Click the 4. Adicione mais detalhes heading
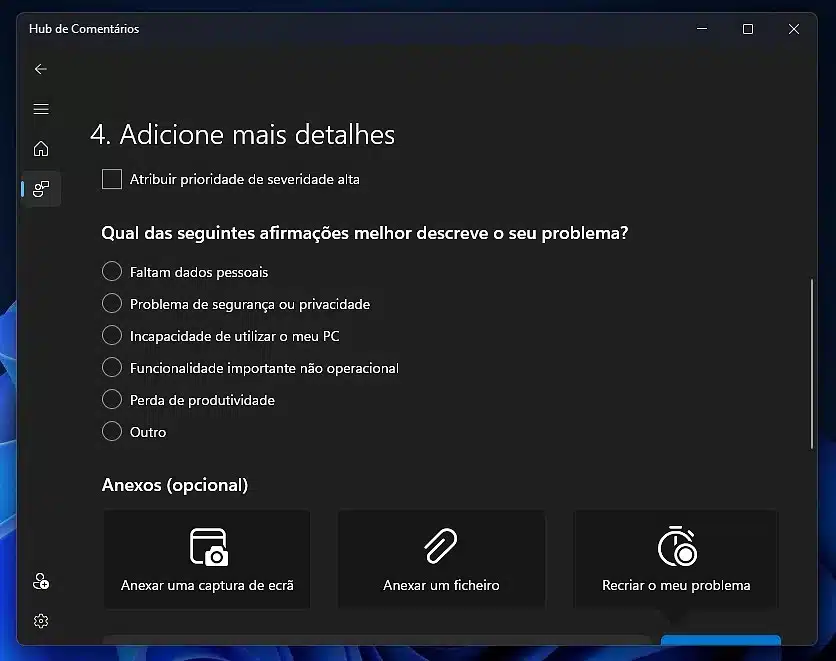 (x=243, y=134)
